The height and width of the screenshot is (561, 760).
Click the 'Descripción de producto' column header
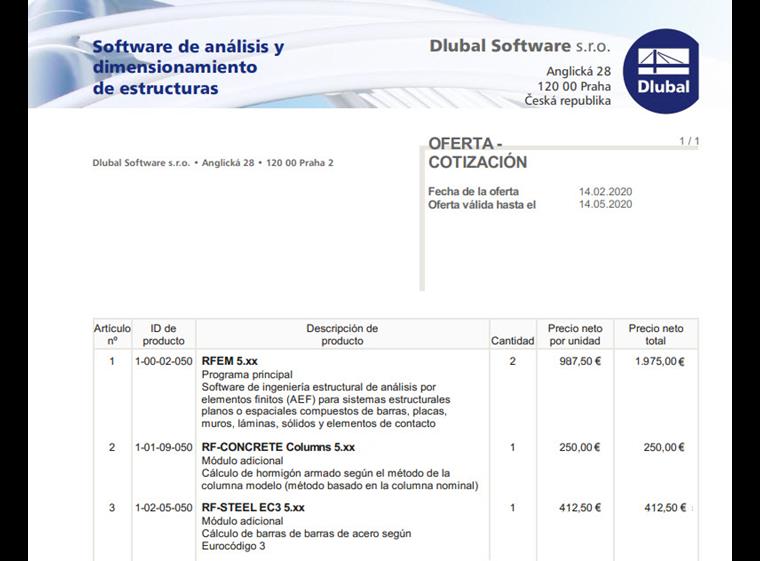point(342,335)
